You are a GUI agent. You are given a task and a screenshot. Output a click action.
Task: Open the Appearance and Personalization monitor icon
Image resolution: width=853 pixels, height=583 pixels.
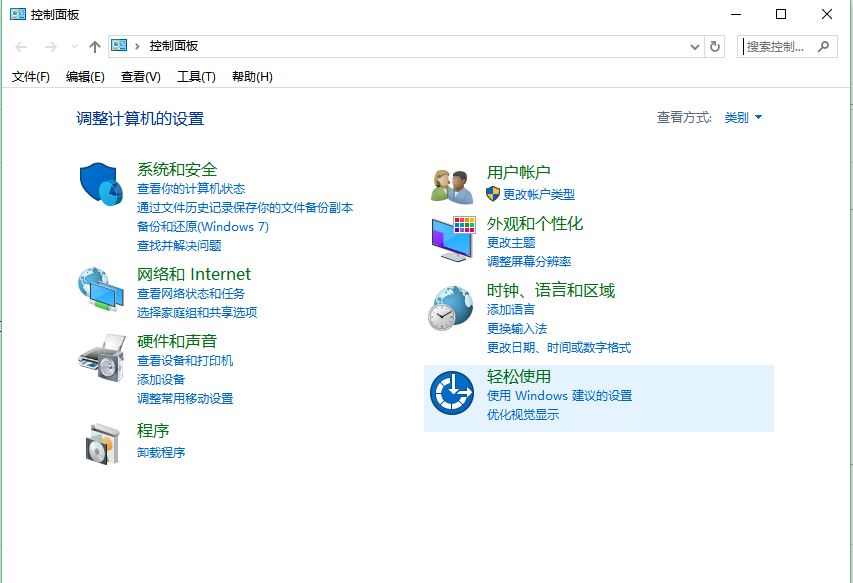[x=453, y=239]
